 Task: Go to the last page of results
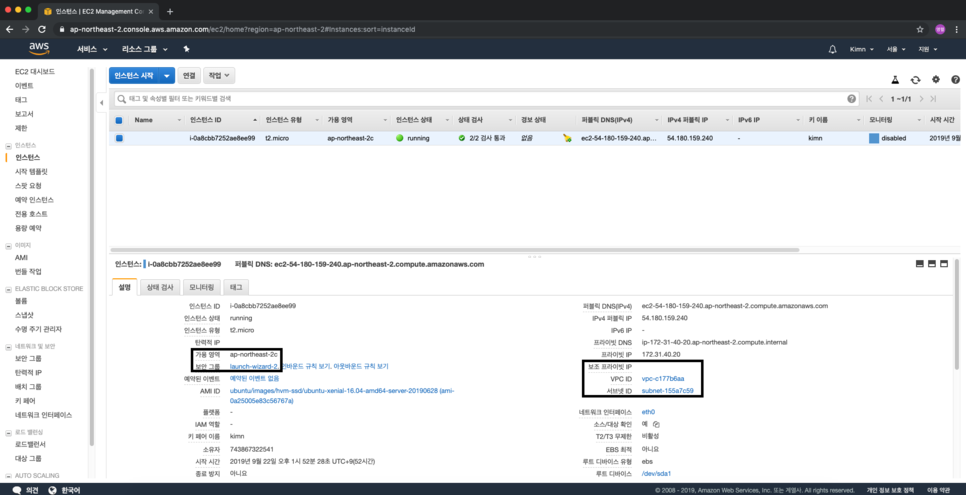[x=934, y=99]
